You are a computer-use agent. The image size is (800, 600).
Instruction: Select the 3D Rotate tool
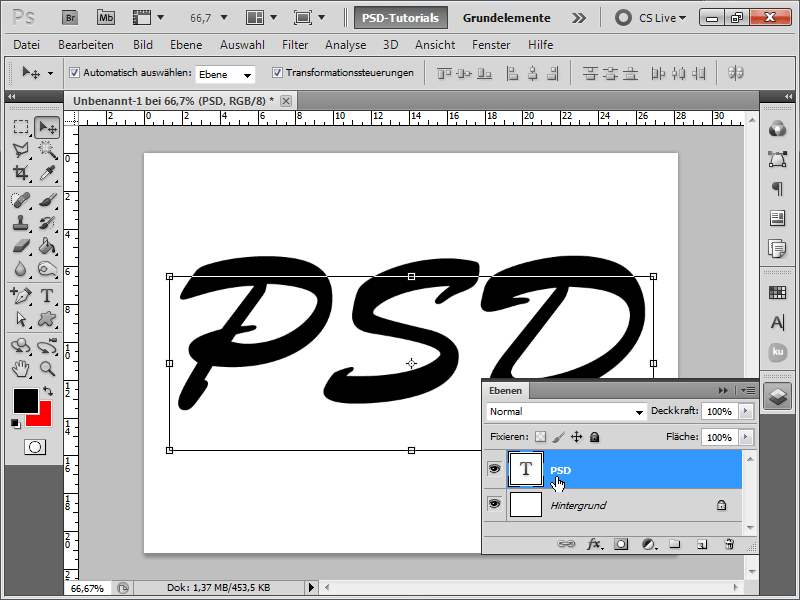[20, 346]
